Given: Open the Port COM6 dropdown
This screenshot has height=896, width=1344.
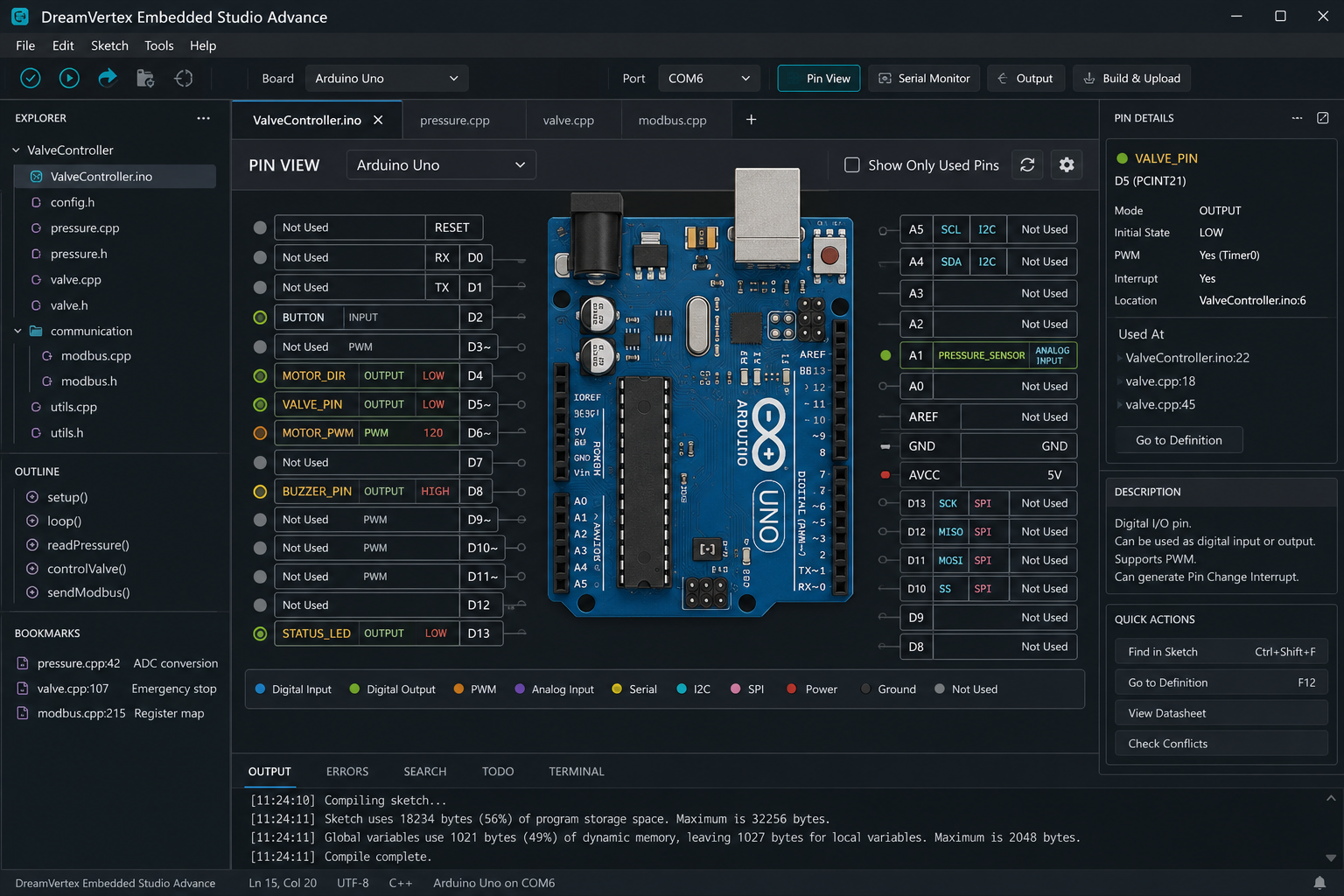Looking at the screenshot, I should (709, 78).
